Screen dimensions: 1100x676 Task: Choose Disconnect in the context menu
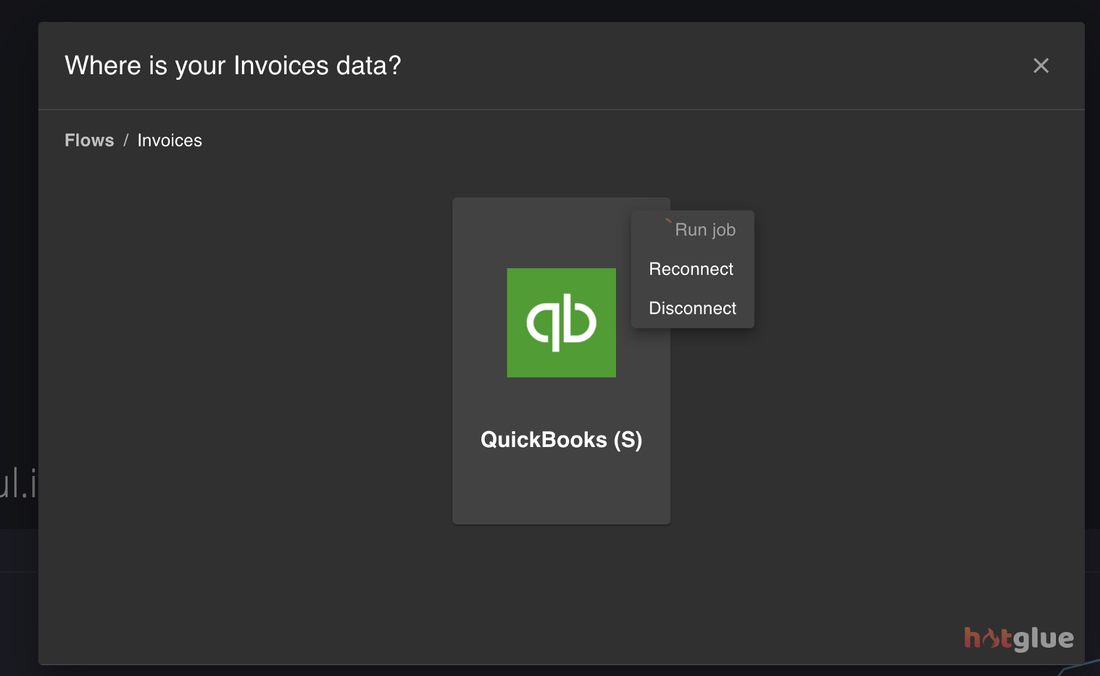pyautogui.click(x=692, y=309)
